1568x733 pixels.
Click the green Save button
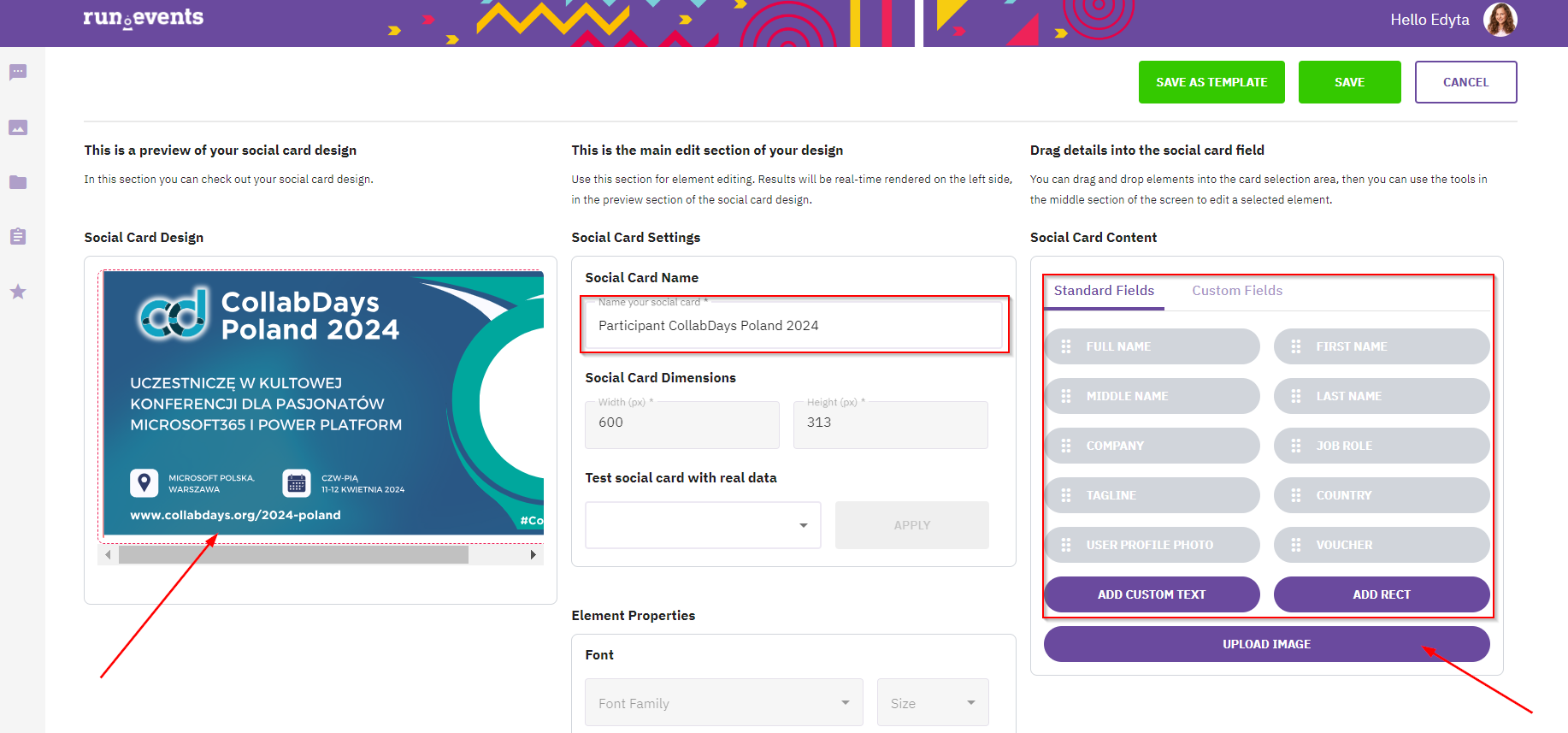click(1349, 82)
